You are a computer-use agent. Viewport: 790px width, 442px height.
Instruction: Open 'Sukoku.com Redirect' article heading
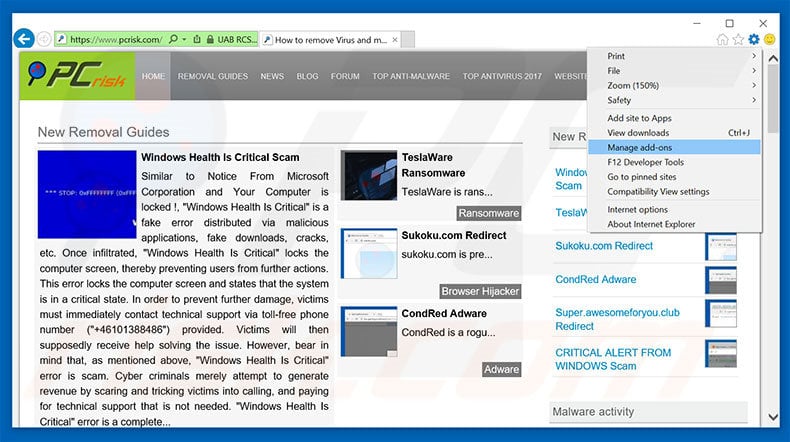tap(454, 235)
